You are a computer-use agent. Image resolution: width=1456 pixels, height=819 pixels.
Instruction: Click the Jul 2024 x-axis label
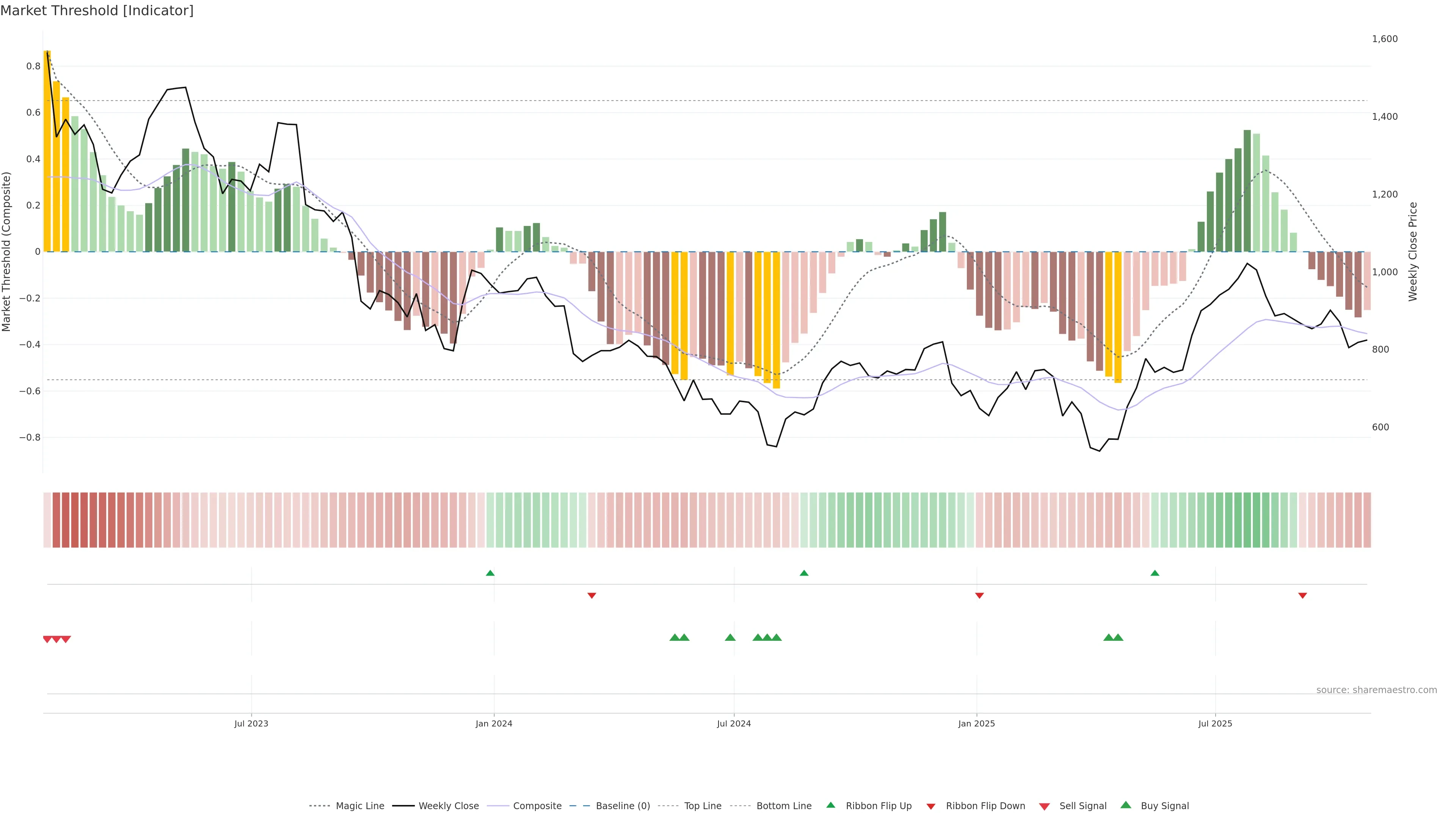tap(734, 723)
